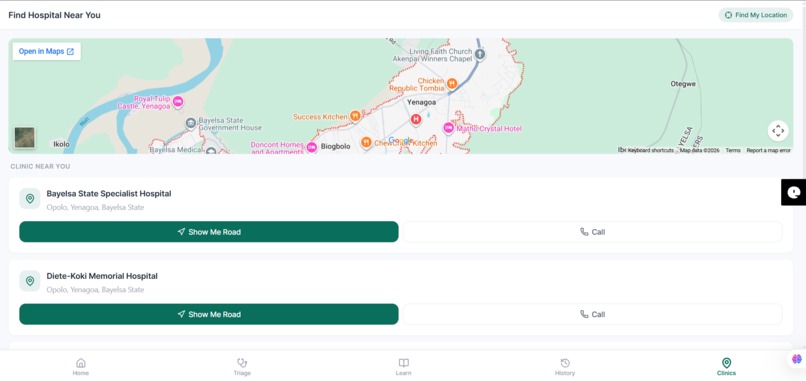Open the black side widget icon
Viewport: 806px width, 381px height.
pos(794,192)
